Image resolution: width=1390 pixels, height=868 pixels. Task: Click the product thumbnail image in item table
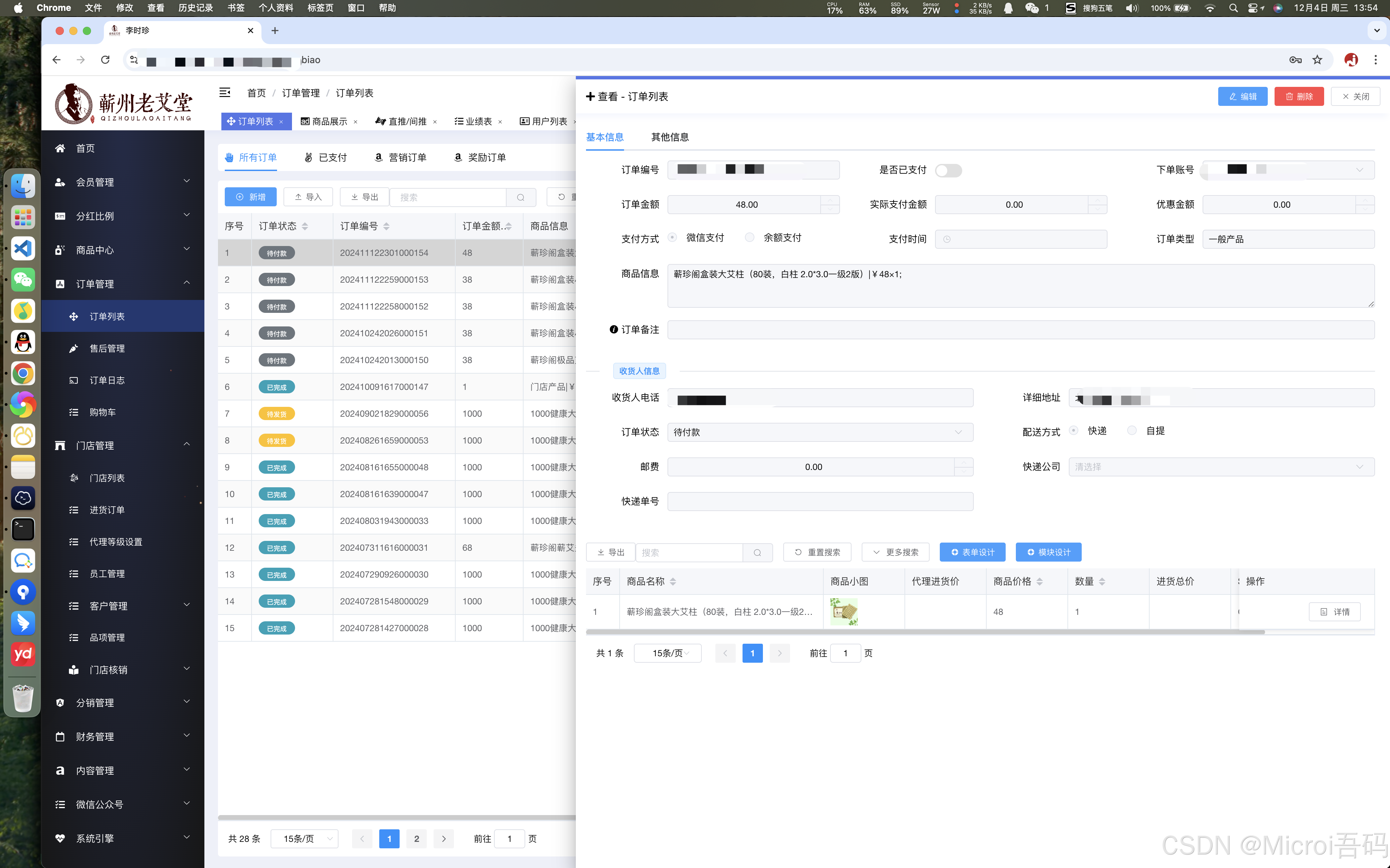click(844, 611)
